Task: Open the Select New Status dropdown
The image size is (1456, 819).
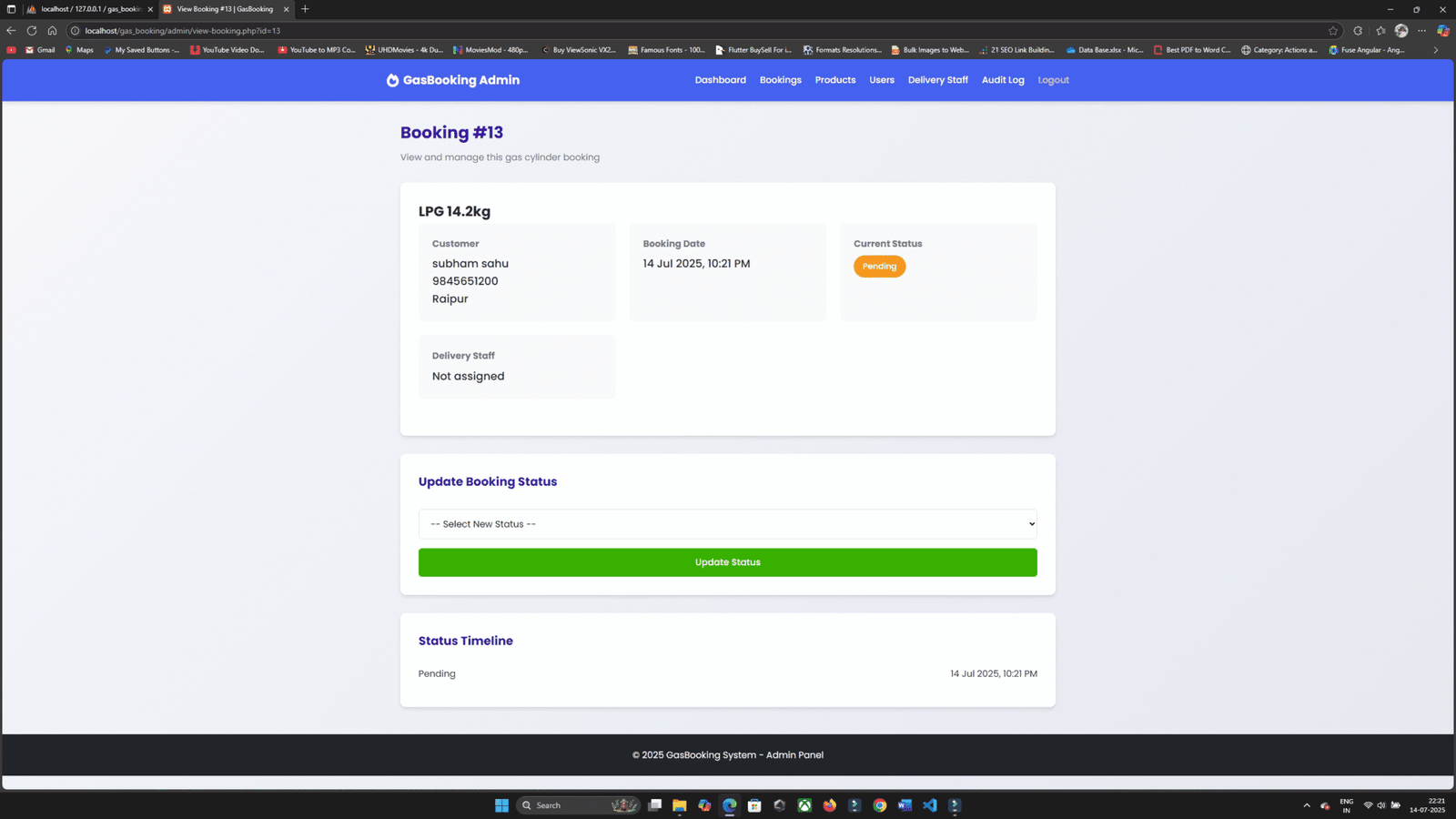Action: pos(727,523)
